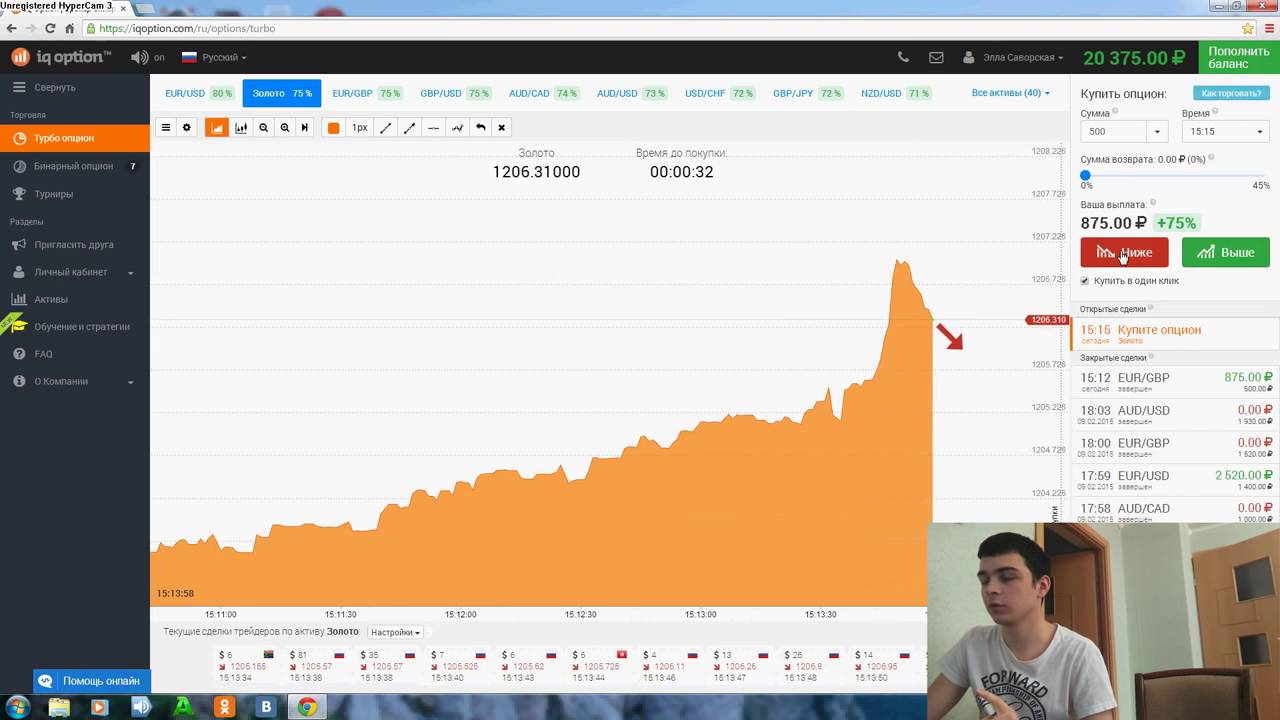1280x720 pixels.
Task: Undo last drawing with arrow icon
Action: (481, 128)
